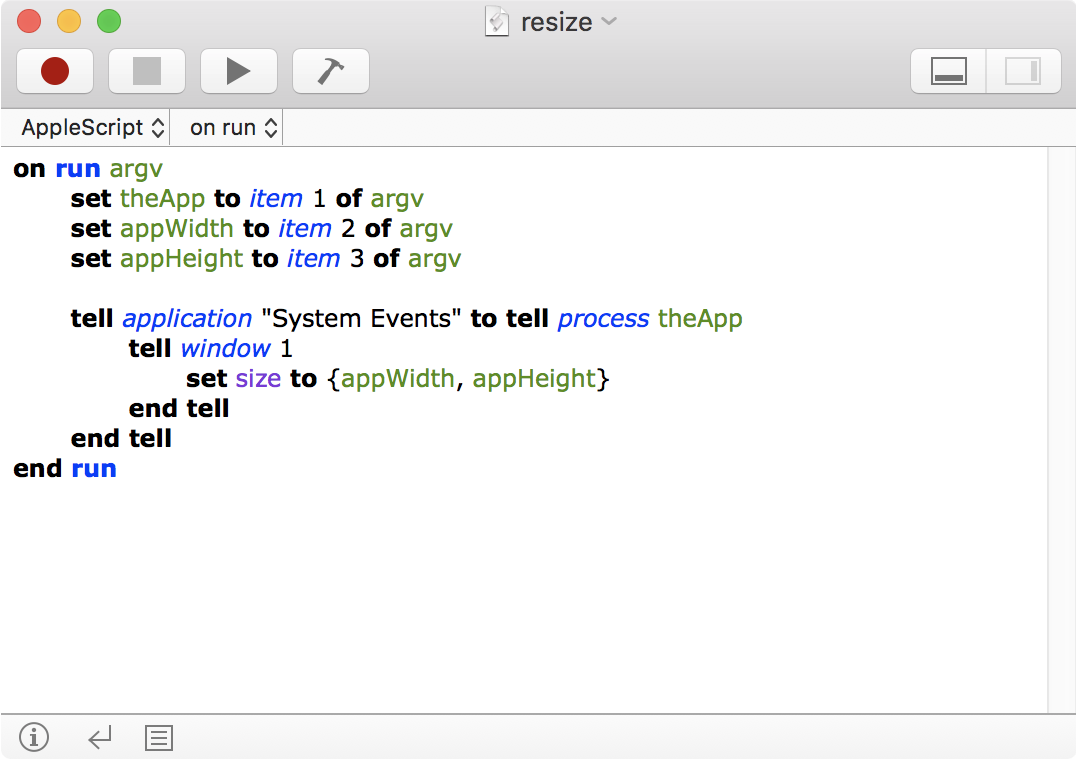Show the result pane via the return-arrow icon
This screenshot has height=760, width=1076.
point(99,737)
